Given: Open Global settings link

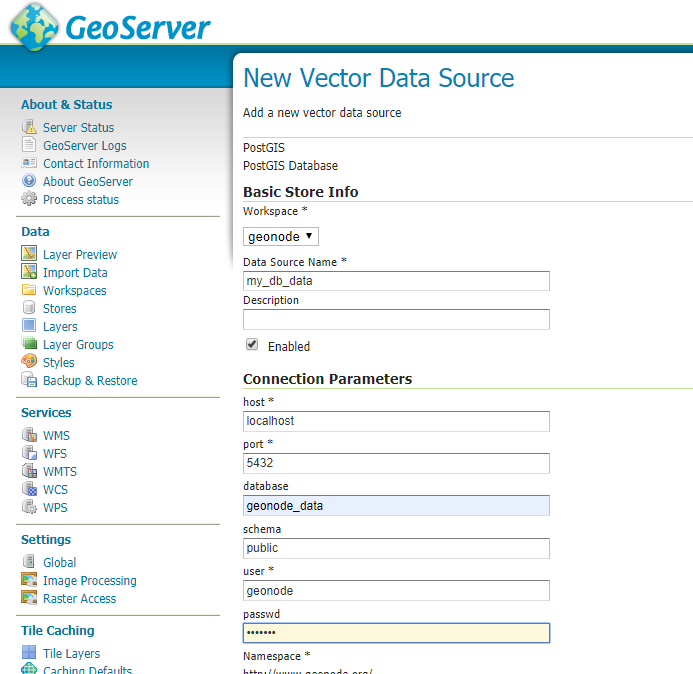Looking at the screenshot, I should (60, 563).
